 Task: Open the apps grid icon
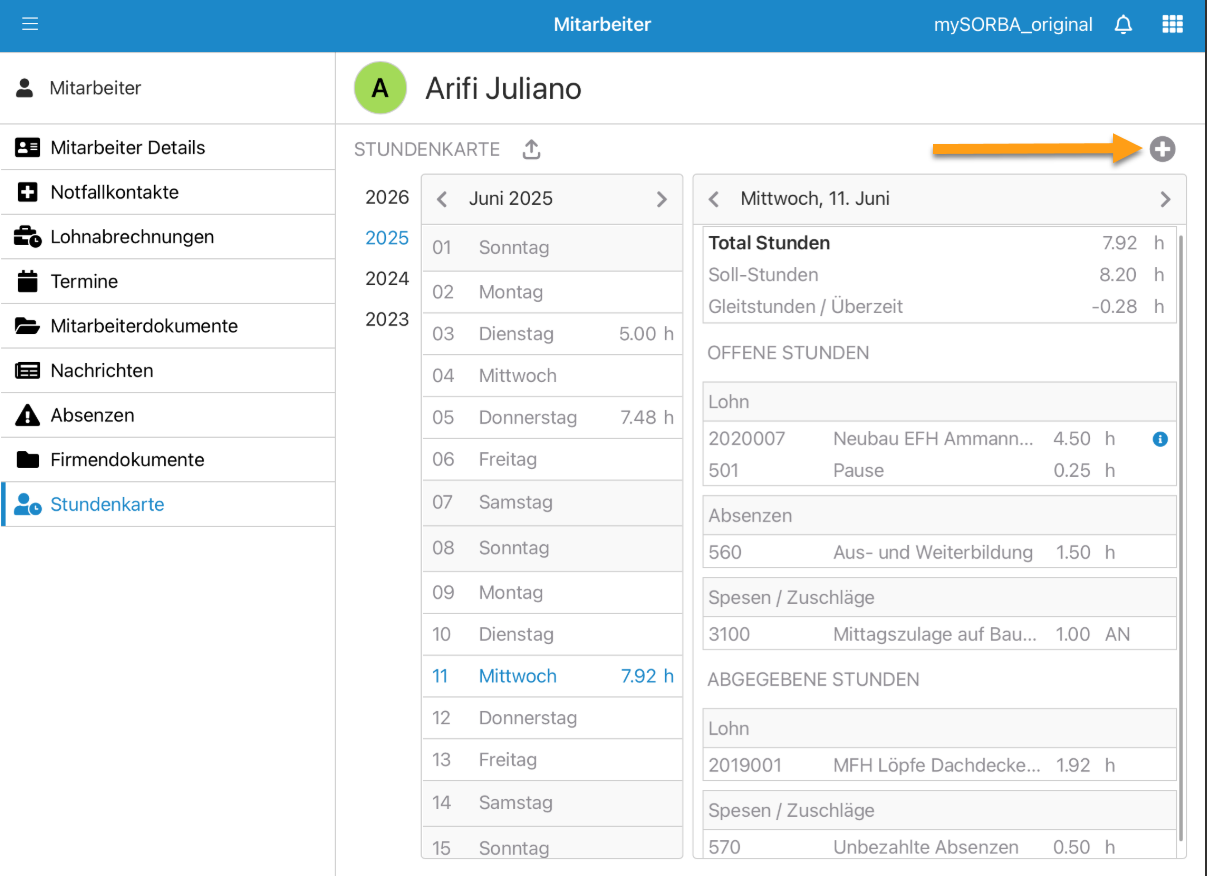click(1172, 25)
